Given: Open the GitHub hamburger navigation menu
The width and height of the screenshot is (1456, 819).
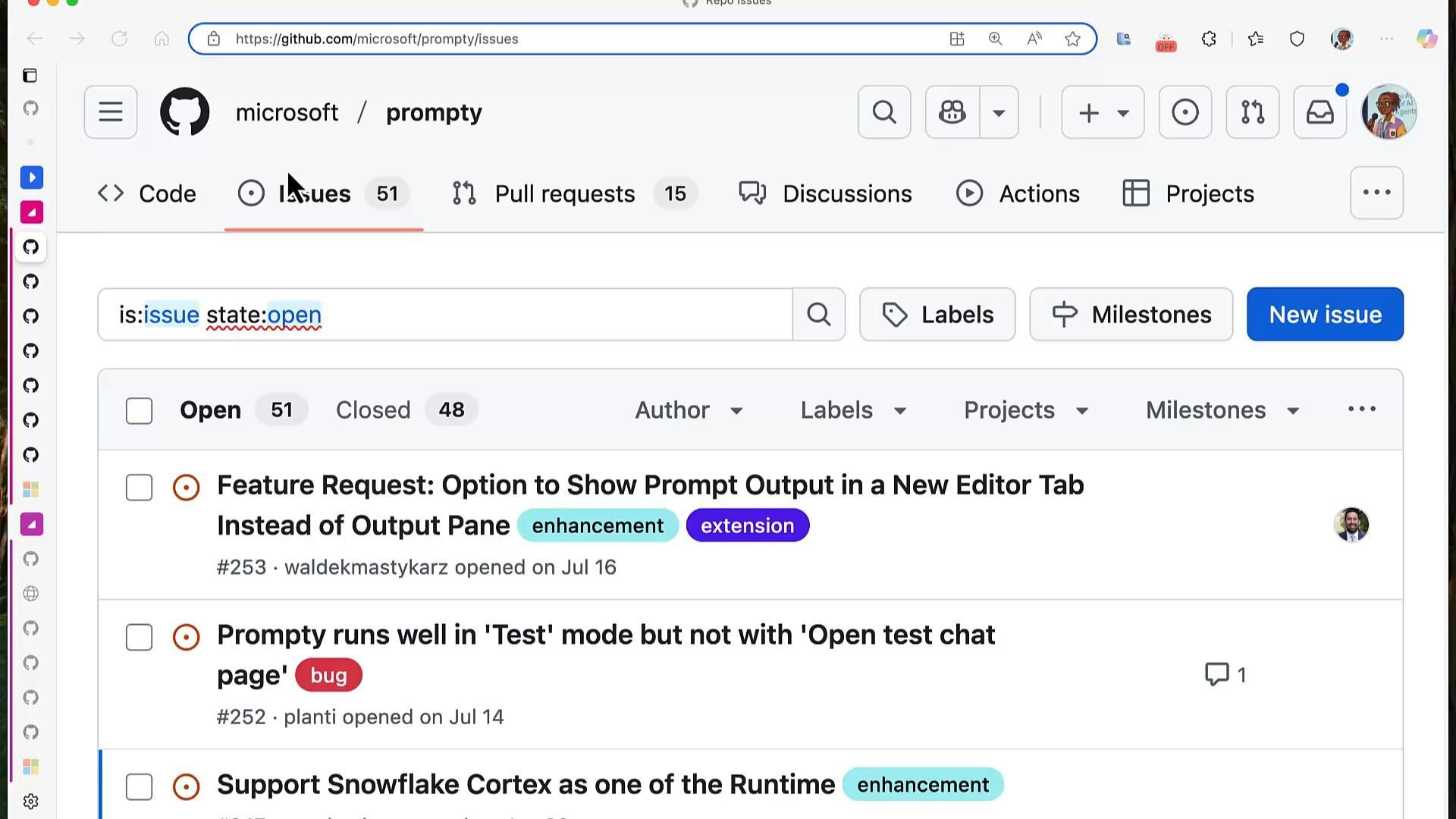Looking at the screenshot, I should coord(111,112).
